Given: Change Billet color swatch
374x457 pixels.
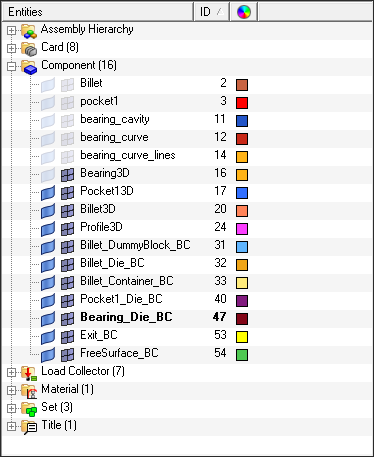Looking at the screenshot, I should point(242,85).
